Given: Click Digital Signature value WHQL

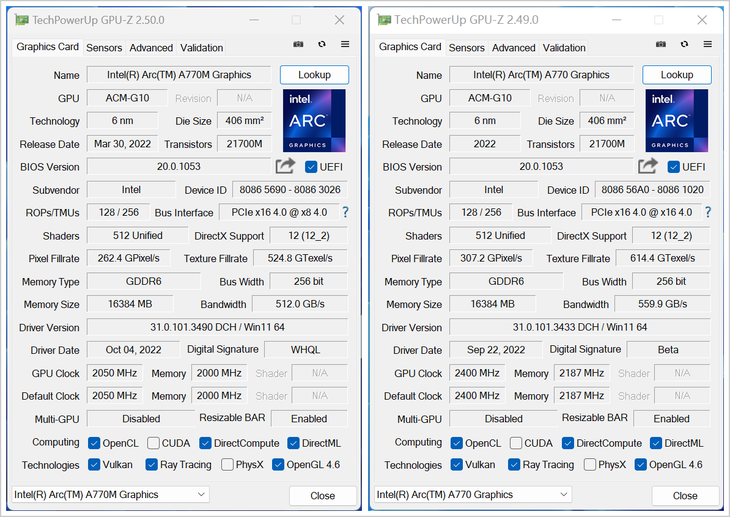Looking at the screenshot, I should [x=305, y=350].
